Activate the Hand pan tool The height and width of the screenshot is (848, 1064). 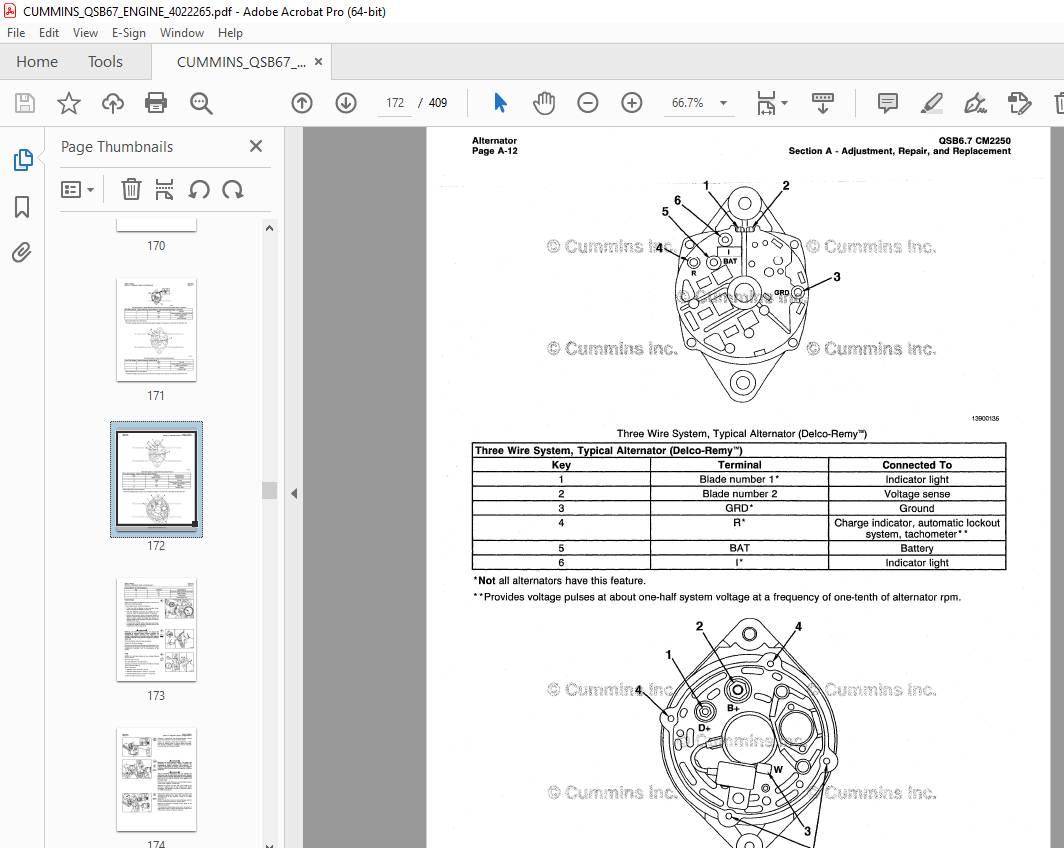(544, 103)
